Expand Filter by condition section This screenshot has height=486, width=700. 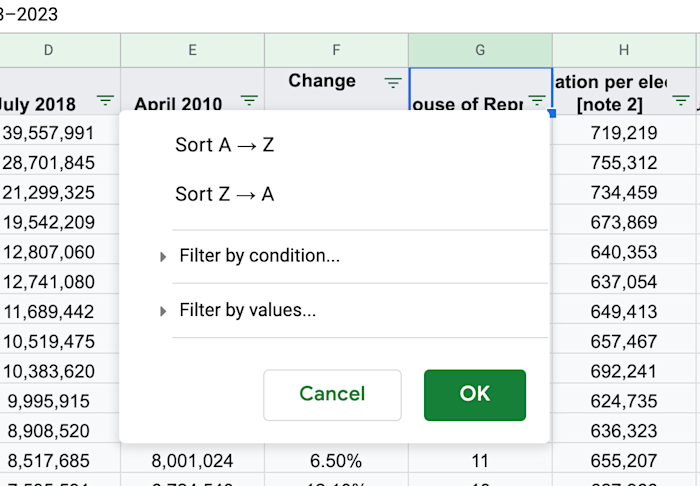click(259, 256)
